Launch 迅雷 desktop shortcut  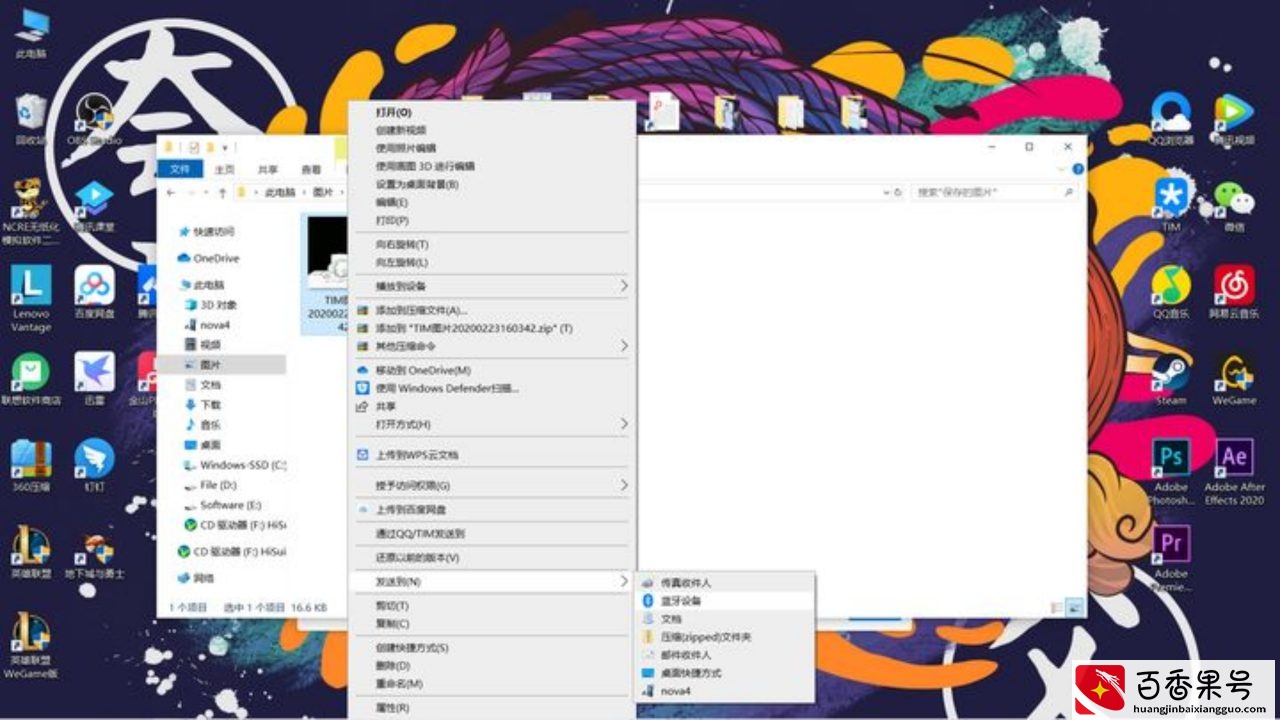(94, 378)
